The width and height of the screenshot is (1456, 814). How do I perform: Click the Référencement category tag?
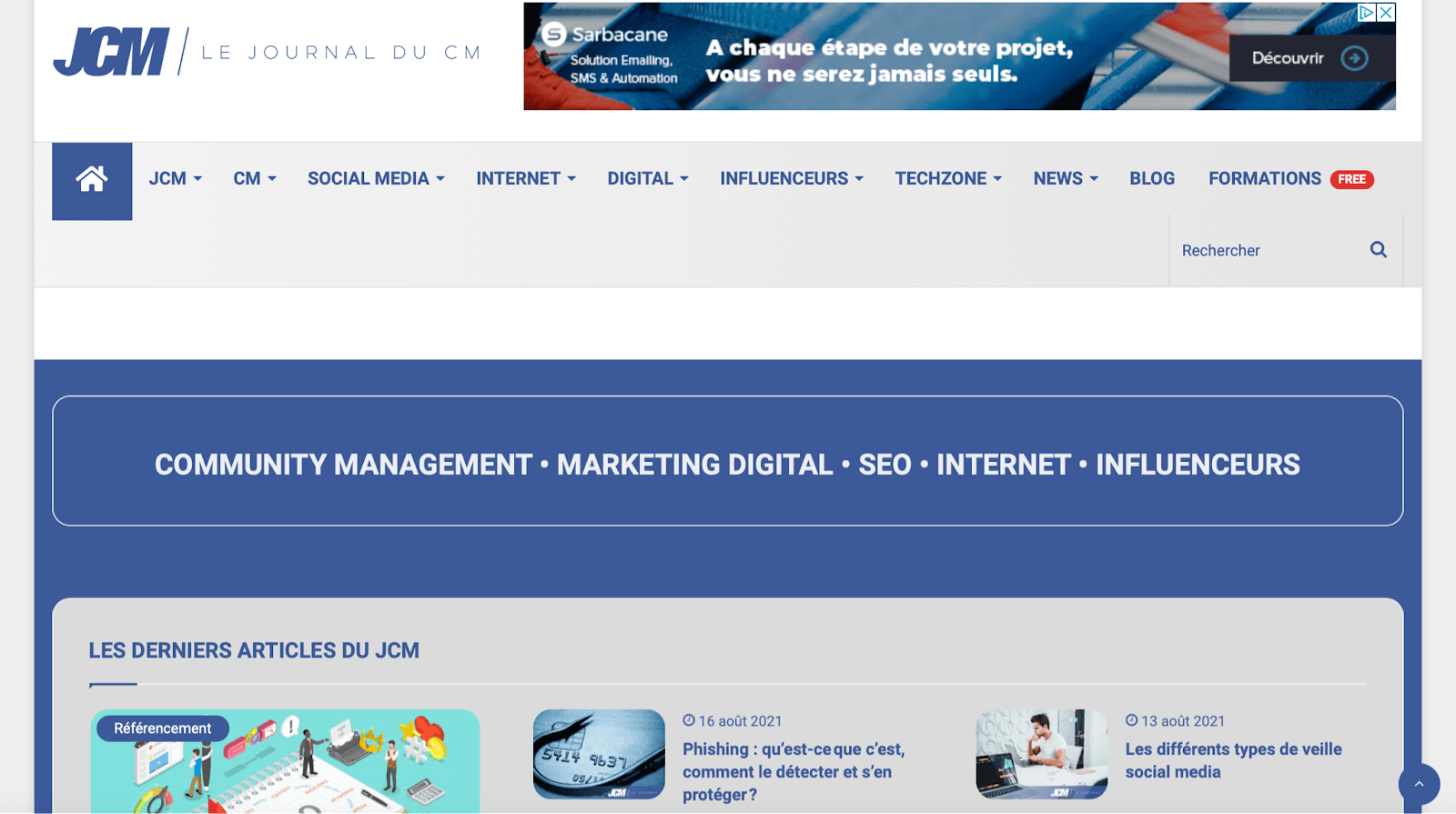[x=162, y=729]
